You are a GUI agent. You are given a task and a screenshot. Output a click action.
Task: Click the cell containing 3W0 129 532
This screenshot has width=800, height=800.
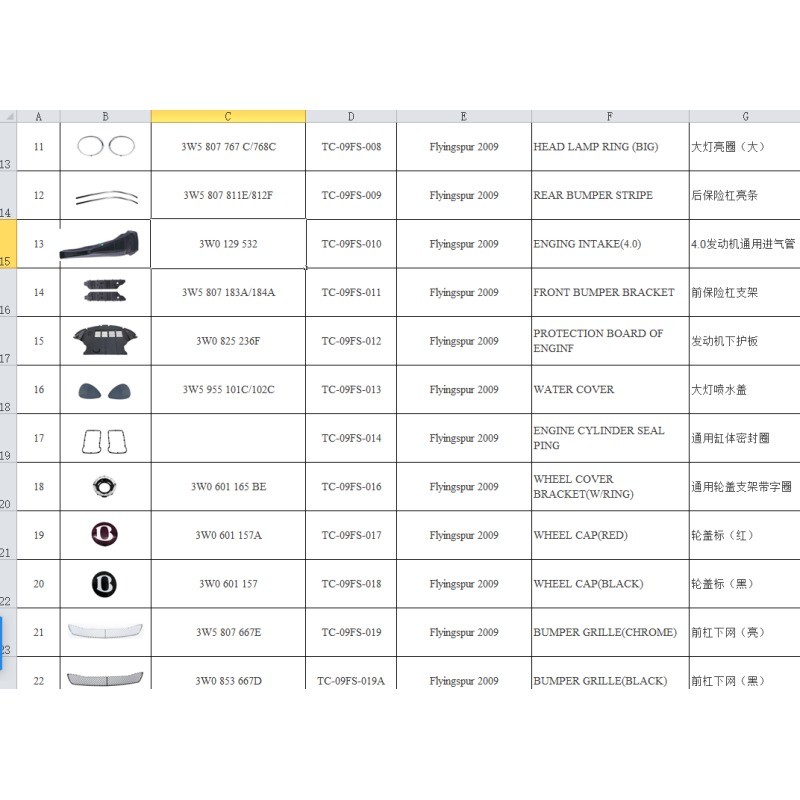(228, 244)
